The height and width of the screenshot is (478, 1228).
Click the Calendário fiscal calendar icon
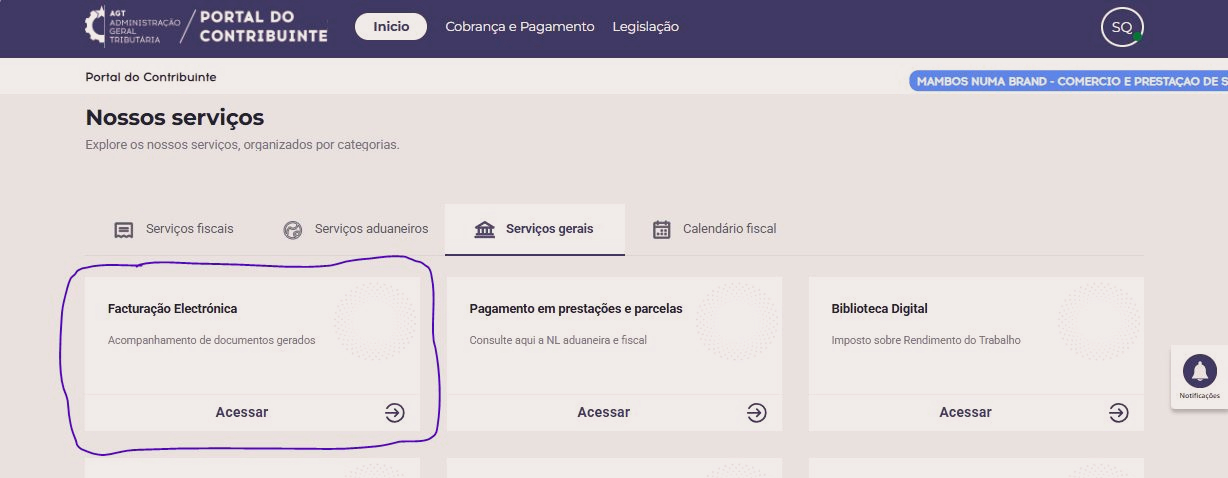[661, 230]
